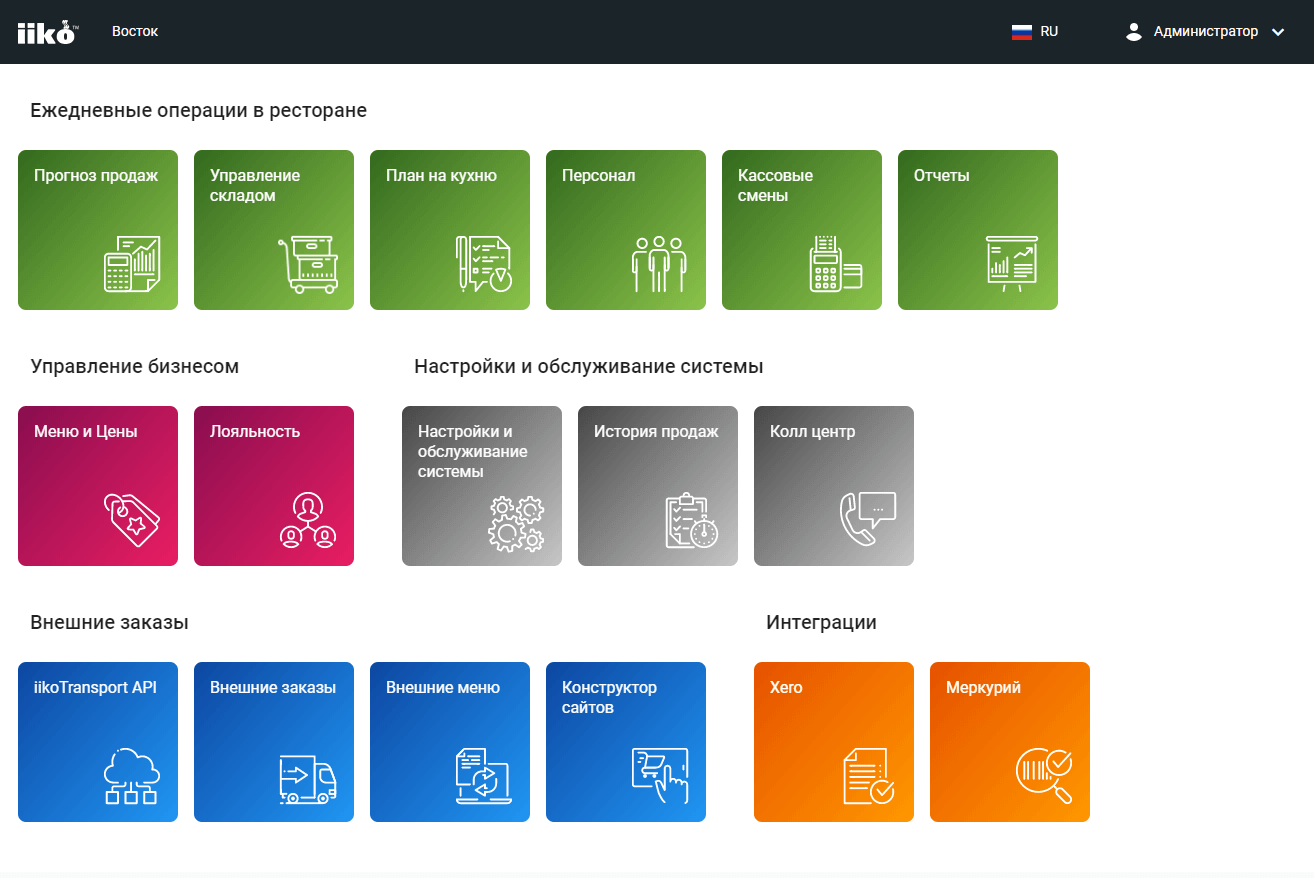
Task: Open Управление складом warehouse tile
Action: pos(274,230)
